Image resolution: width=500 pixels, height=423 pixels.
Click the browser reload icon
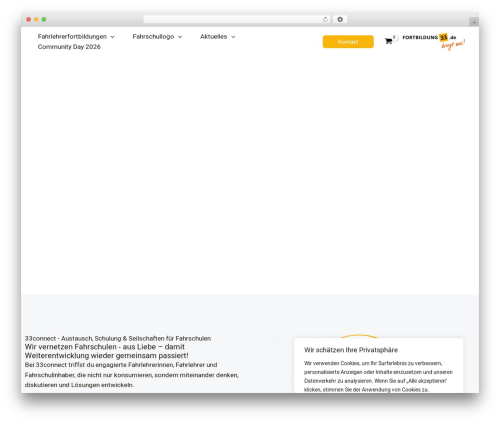(325, 20)
